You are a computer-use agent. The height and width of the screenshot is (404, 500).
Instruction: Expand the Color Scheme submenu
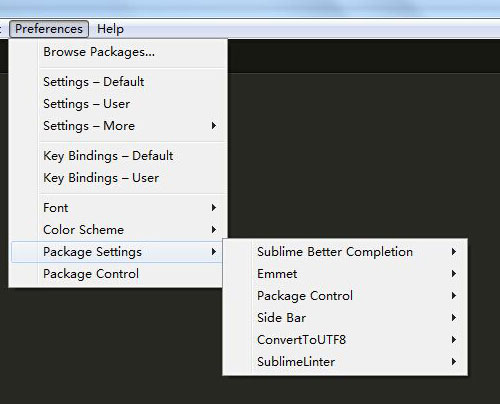118,230
